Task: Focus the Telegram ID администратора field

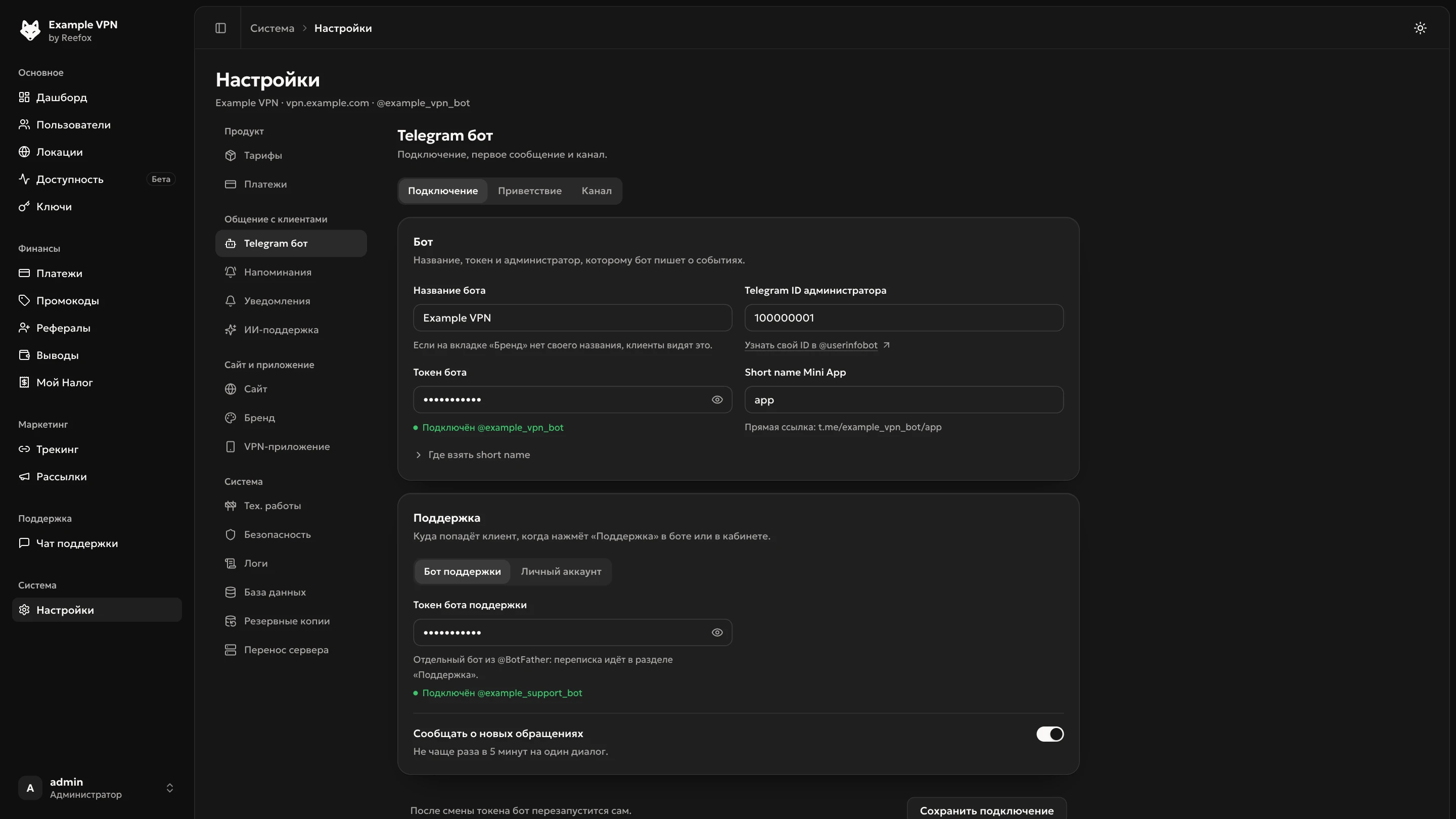Action: (903, 317)
